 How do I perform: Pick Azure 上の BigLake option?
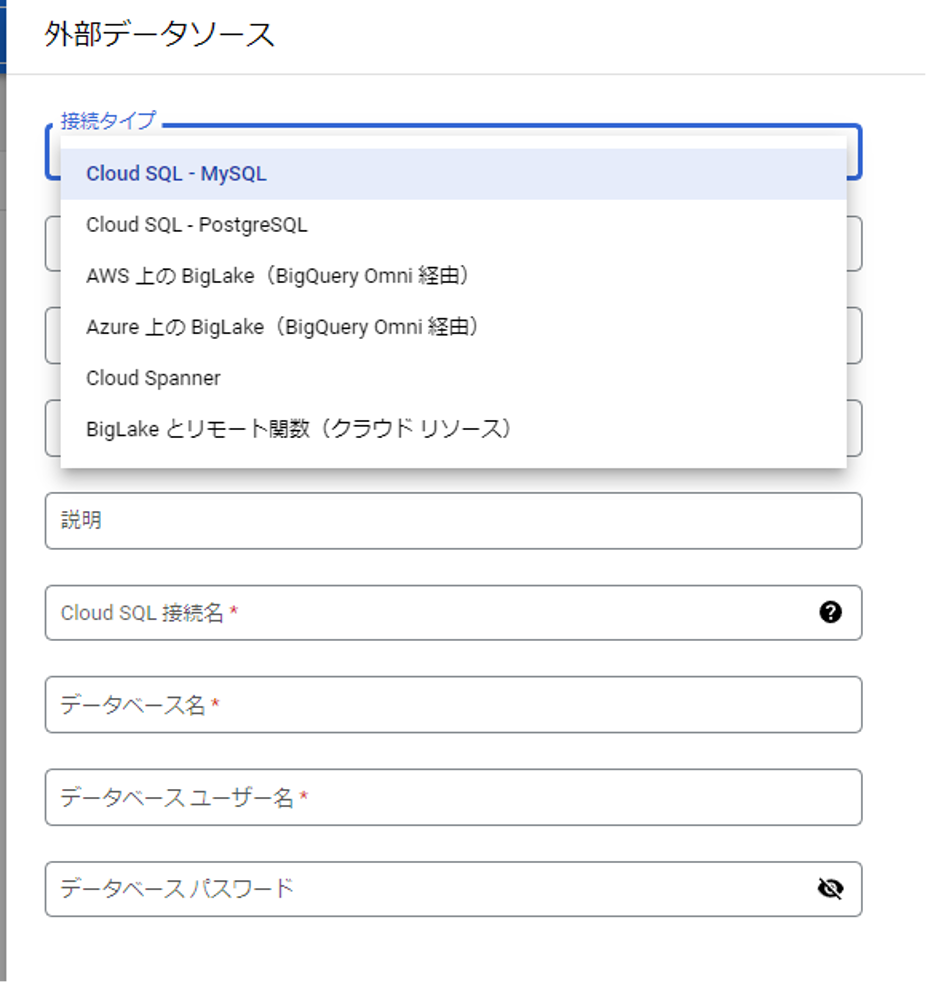click(x=453, y=327)
